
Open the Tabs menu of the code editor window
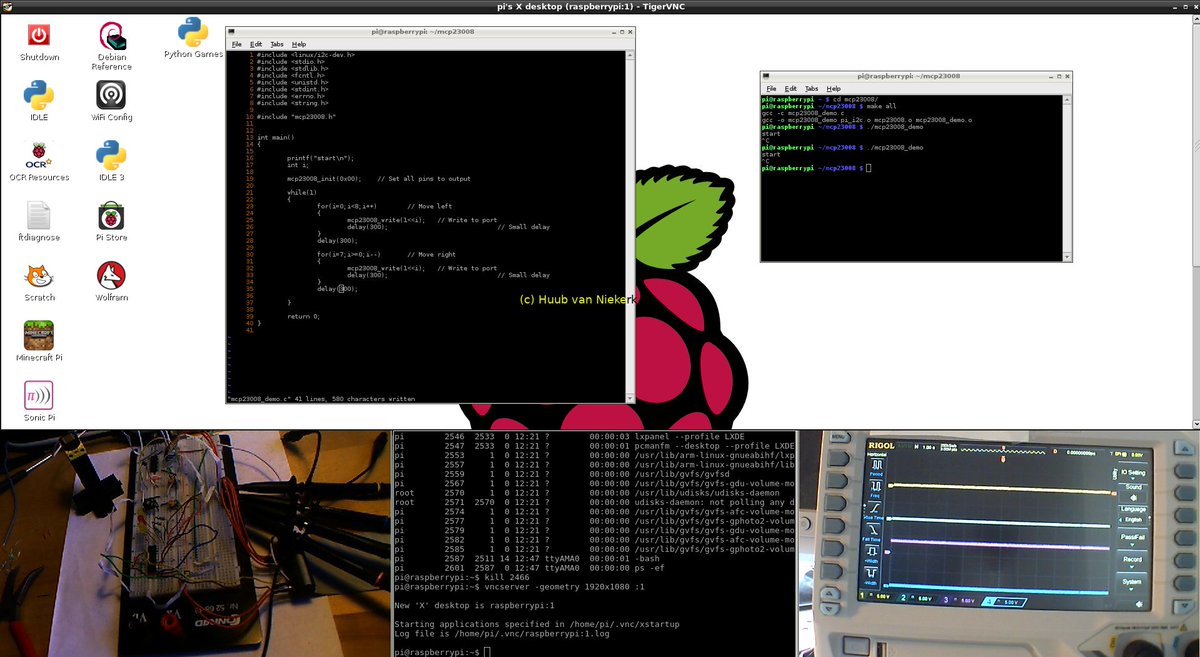click(x=276, y=44)
